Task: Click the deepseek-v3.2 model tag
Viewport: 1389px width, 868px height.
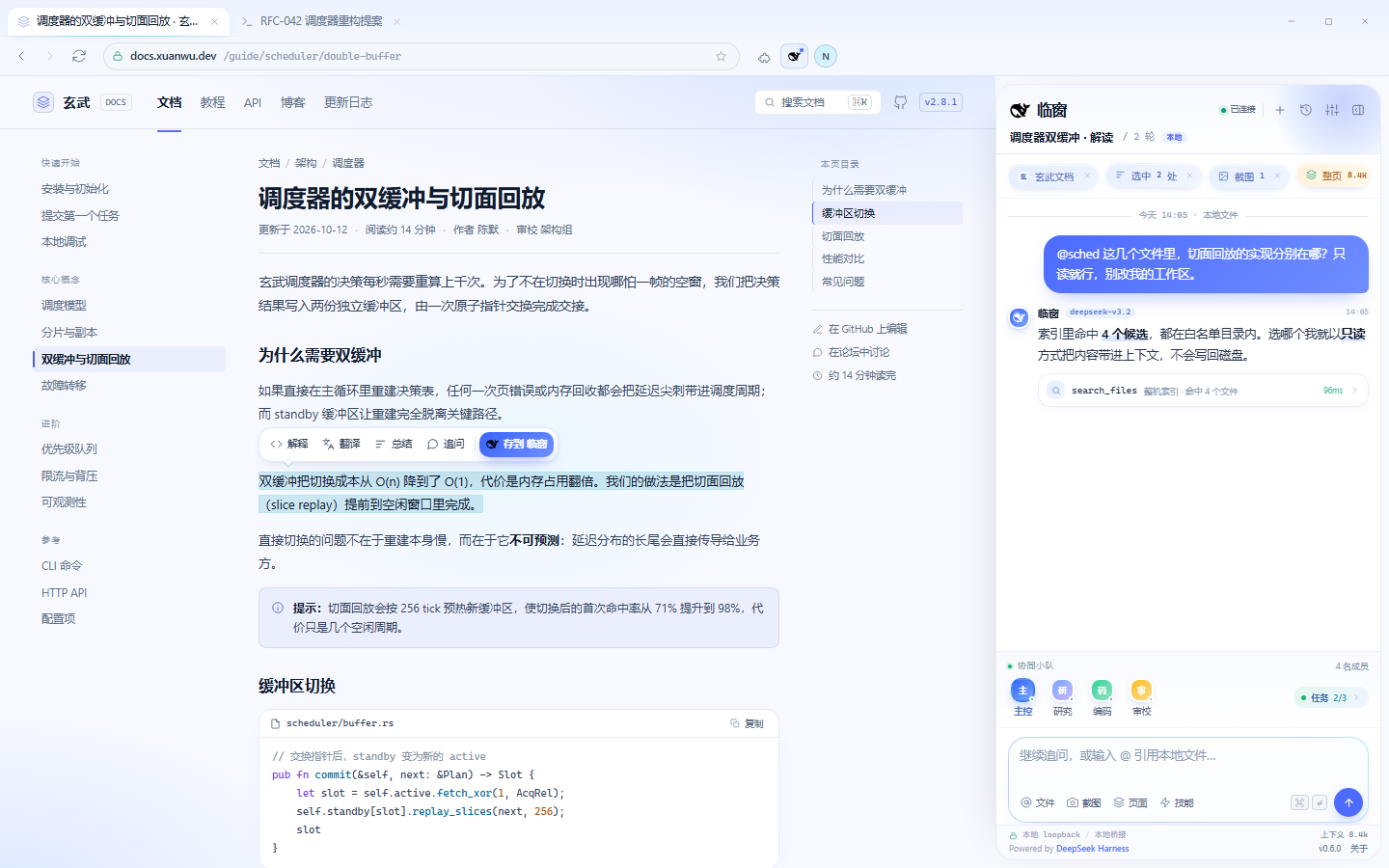Action: (1100, 312)
